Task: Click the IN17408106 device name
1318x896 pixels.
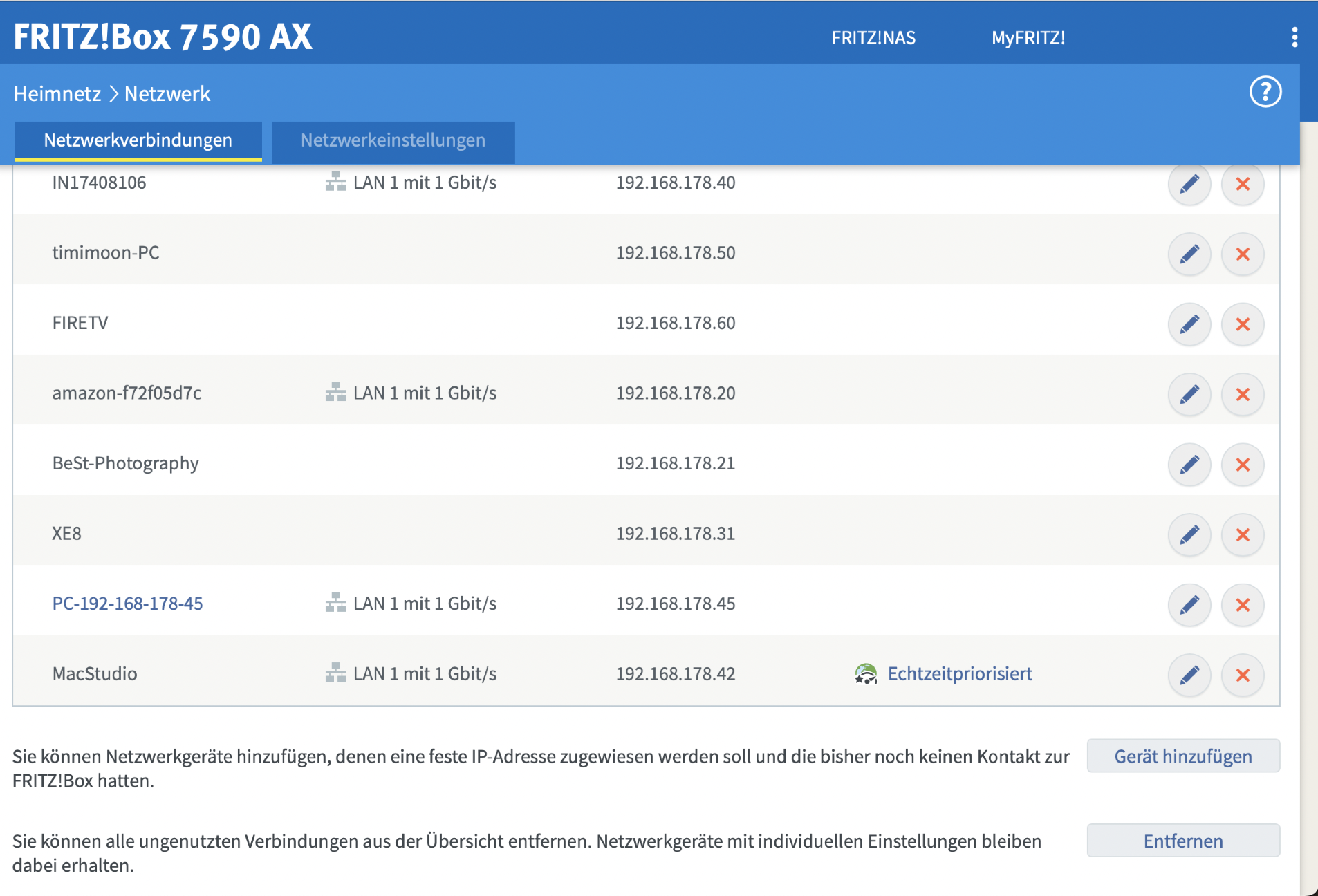Action: 100,183
